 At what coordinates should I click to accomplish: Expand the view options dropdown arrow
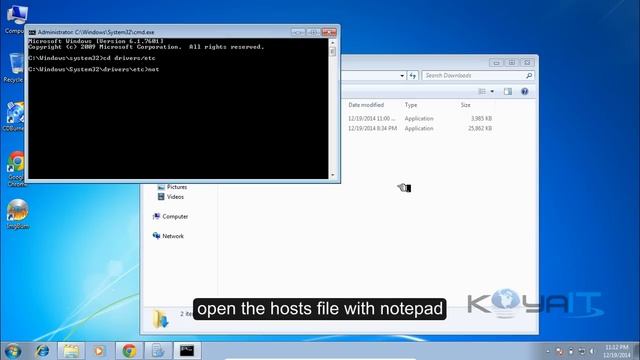point(492,91)
